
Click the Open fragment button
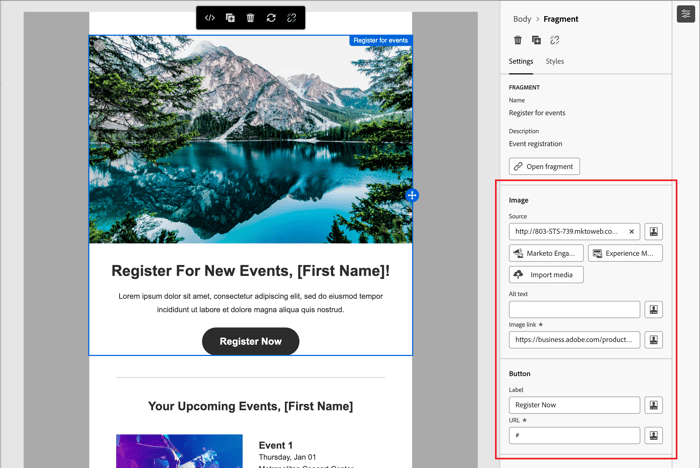(x=544, y=166)
